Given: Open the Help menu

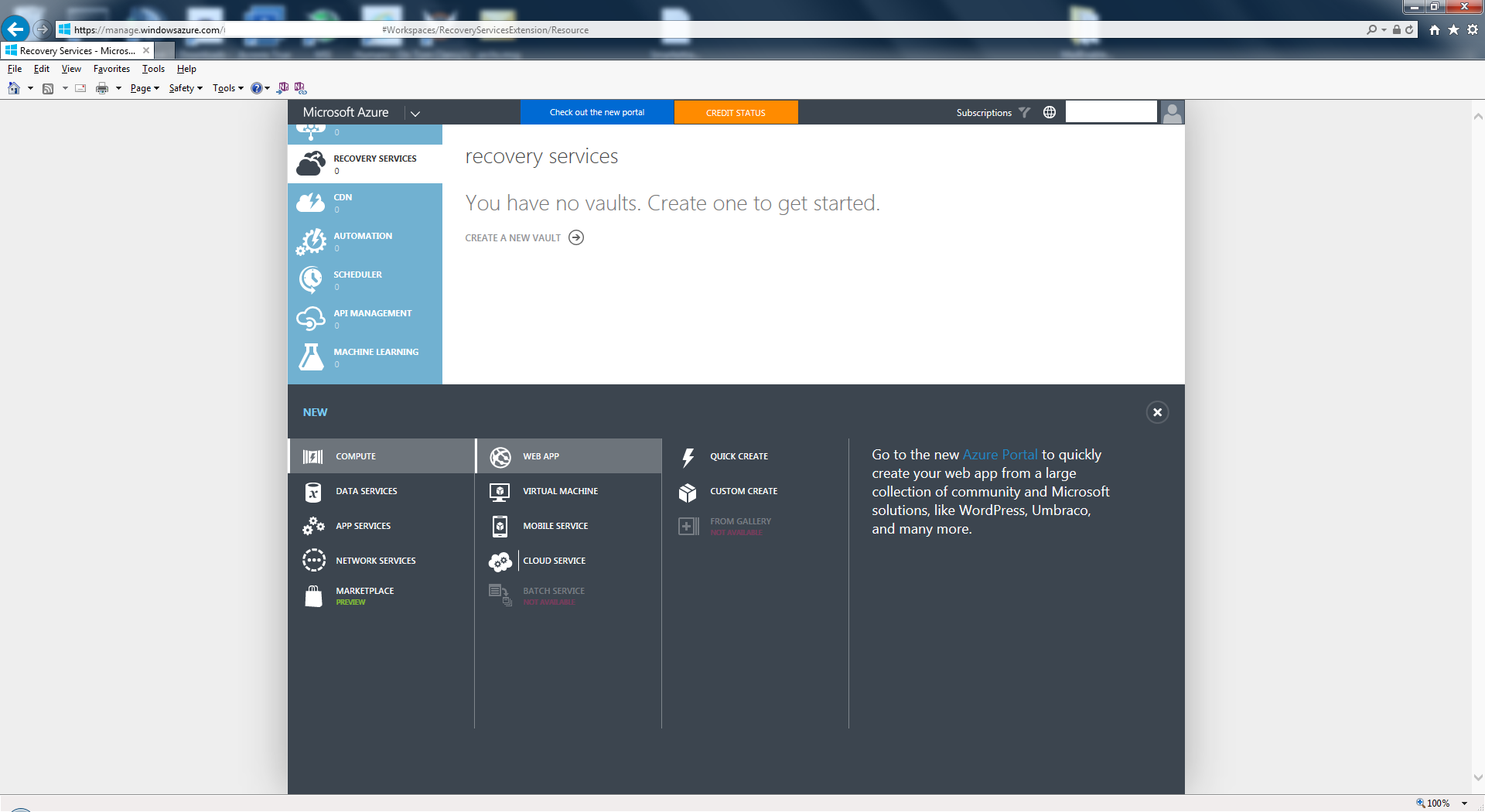Looking at the screenshot, I should click(x=186, y=69).
